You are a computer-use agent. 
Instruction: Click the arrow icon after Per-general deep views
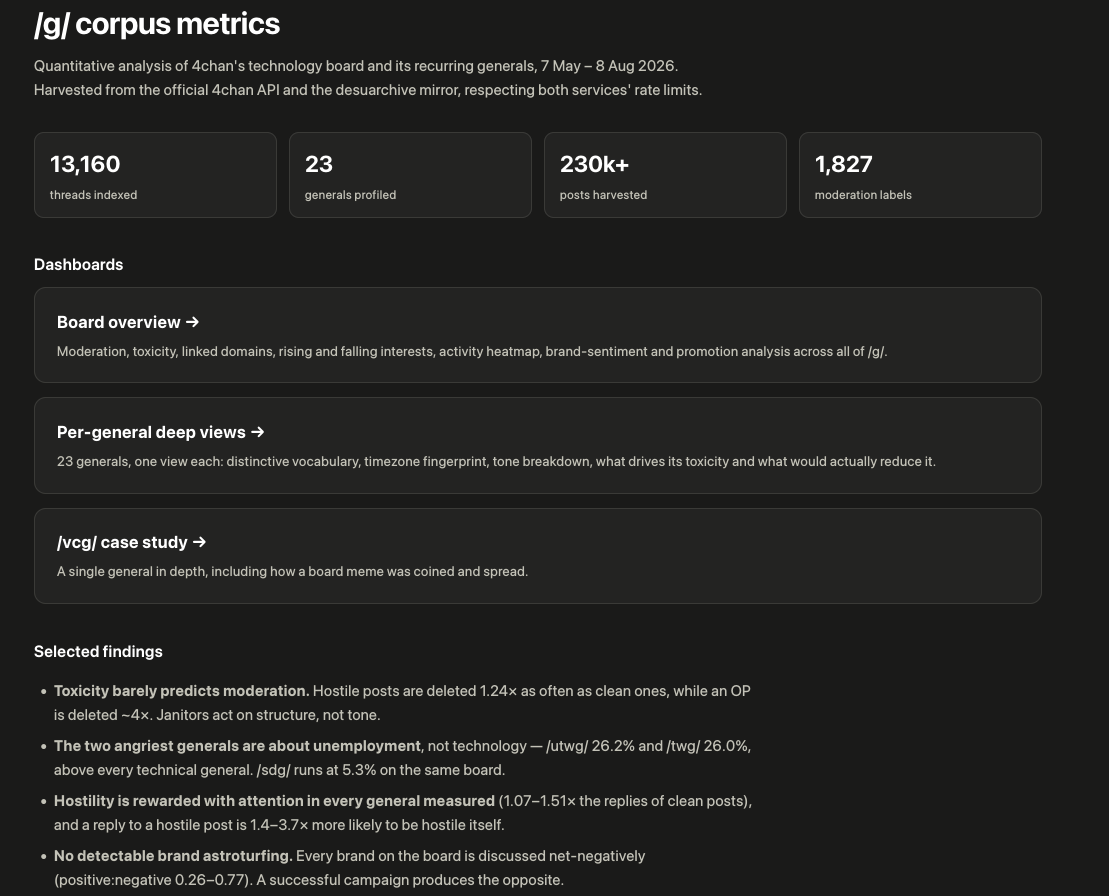[257, 432]
